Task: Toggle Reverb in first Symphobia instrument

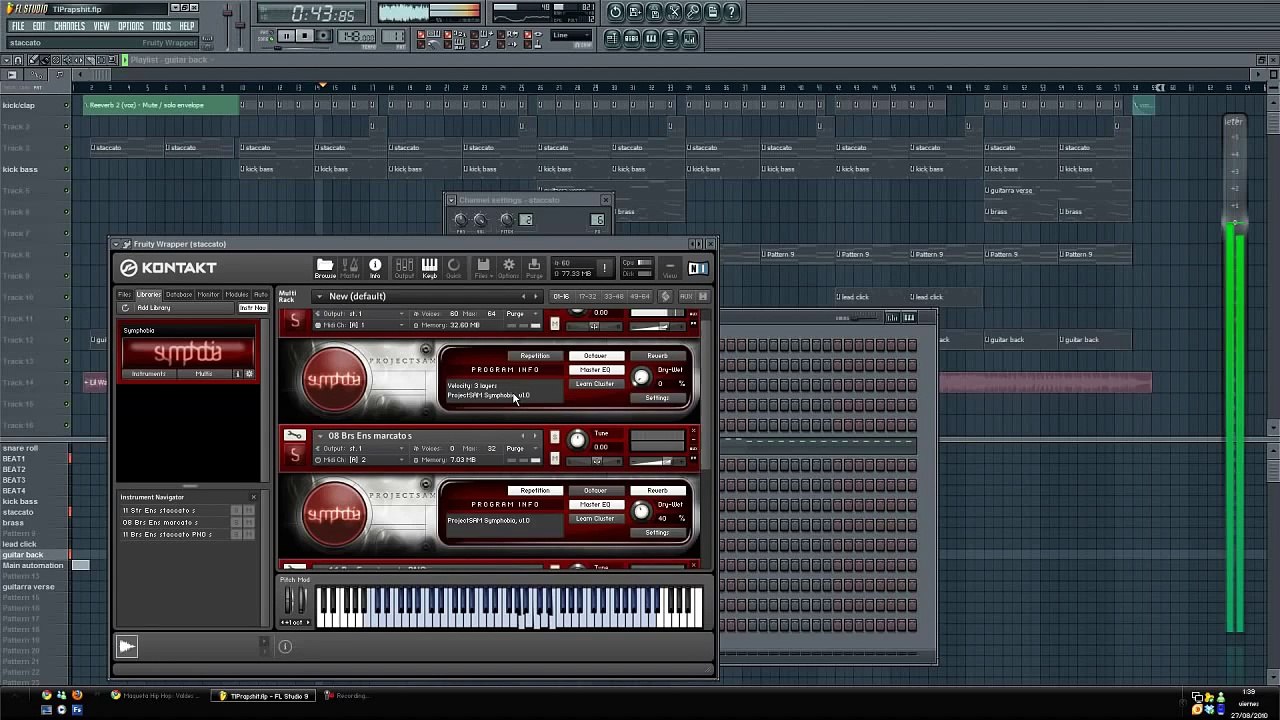Action: 657,356
